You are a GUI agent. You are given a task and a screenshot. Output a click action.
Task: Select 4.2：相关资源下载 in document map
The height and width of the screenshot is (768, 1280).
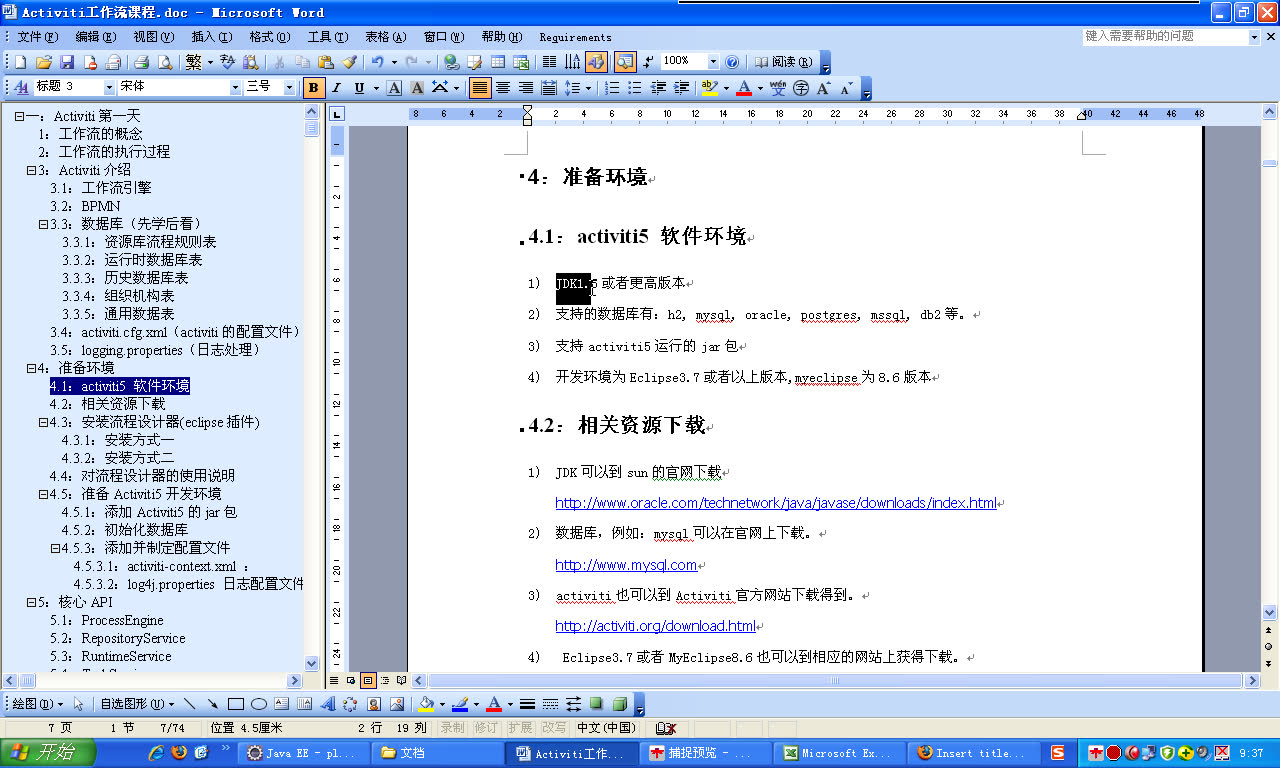point(107,404)
